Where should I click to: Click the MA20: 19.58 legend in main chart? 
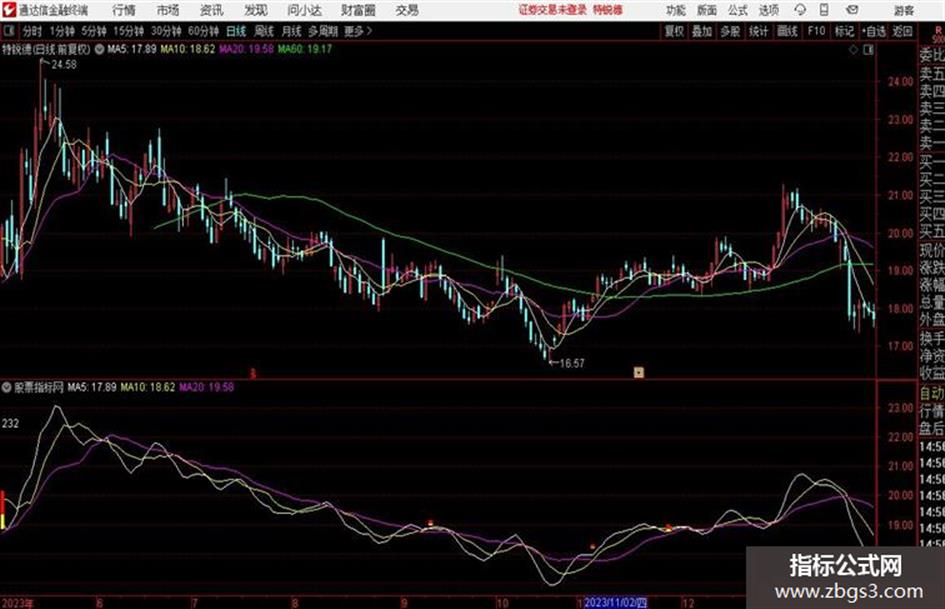tap(246, 49)
